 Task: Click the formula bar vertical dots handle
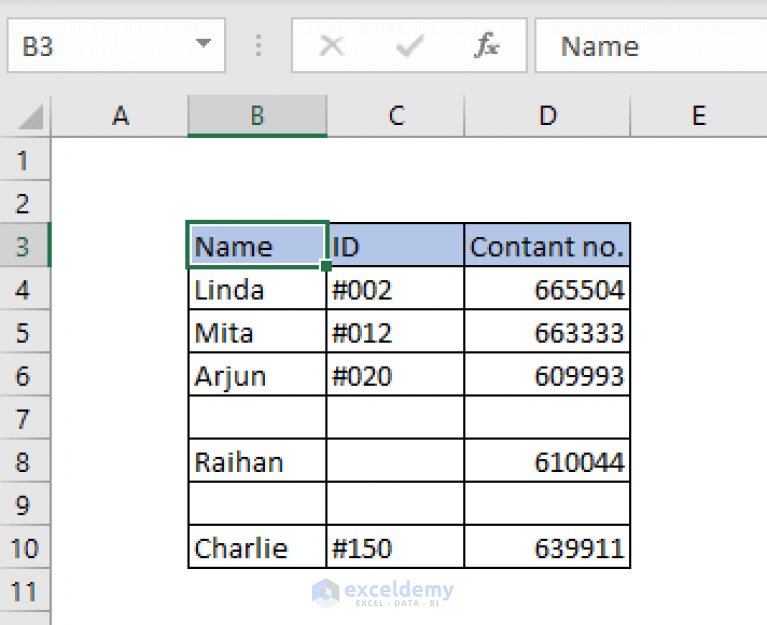pyautogui.click(x=258, y=45)
